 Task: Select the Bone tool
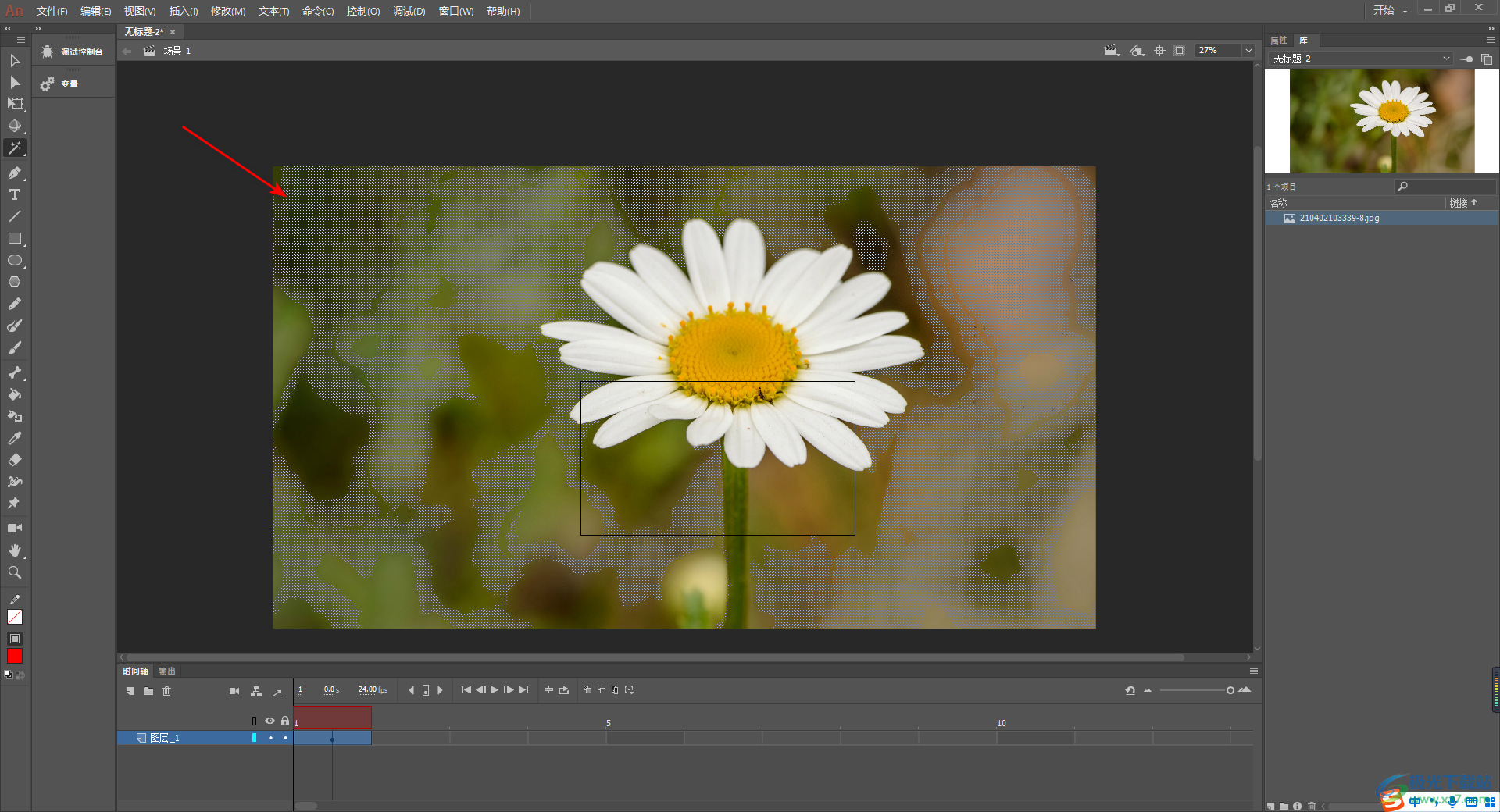coord(15,372)
